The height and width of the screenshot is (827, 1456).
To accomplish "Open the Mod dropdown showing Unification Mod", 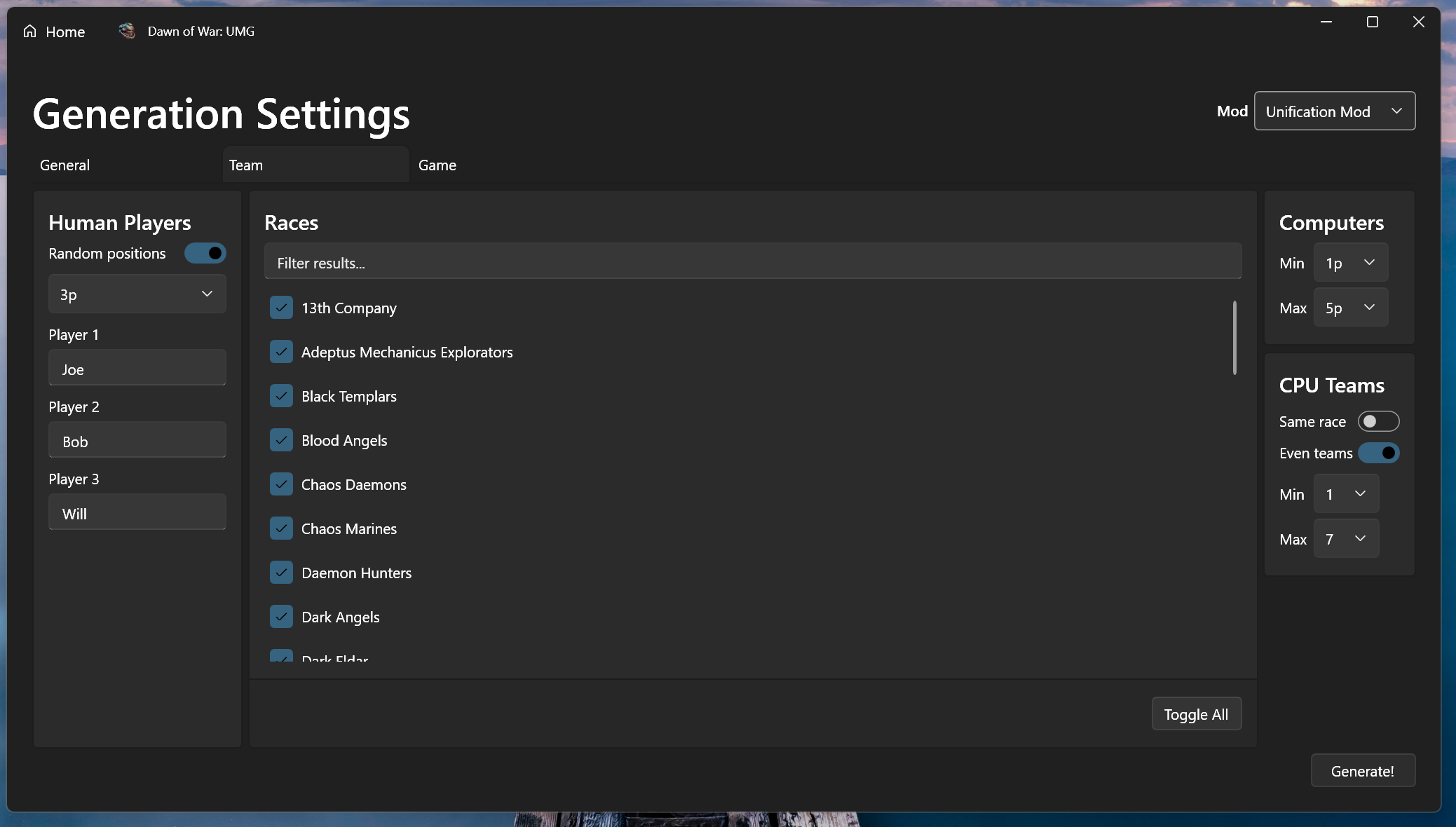I will pos(1334,111).
